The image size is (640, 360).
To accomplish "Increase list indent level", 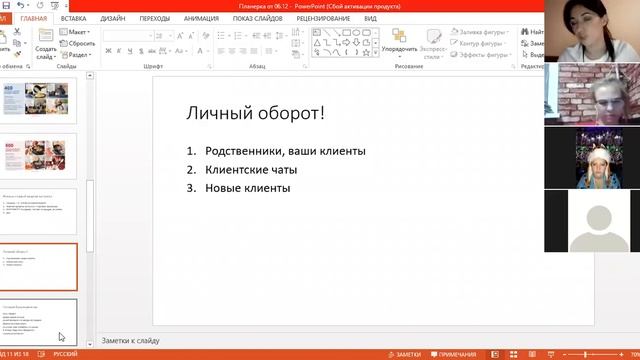I will [267, 36].
